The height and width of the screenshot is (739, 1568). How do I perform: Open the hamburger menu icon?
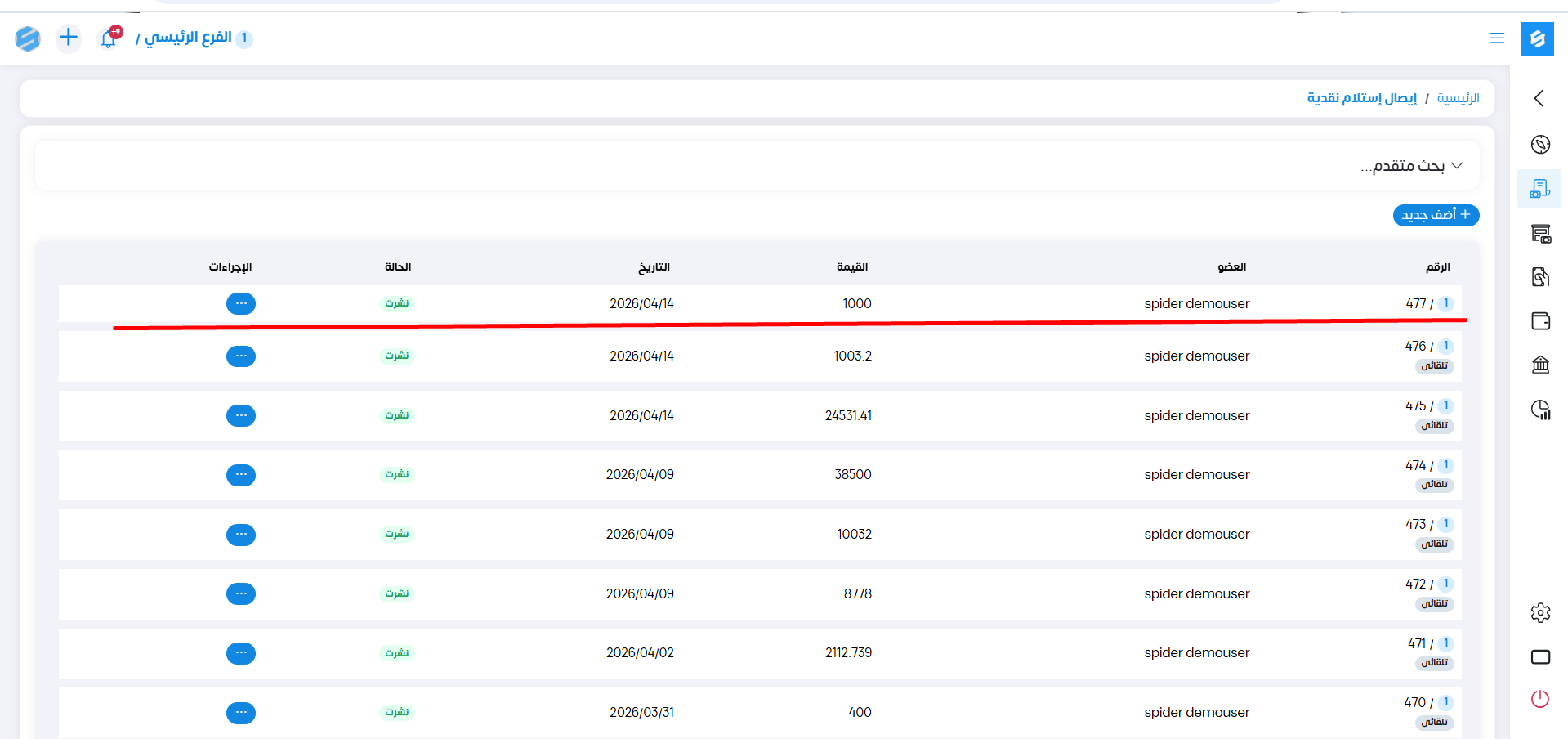point(1497,38)
